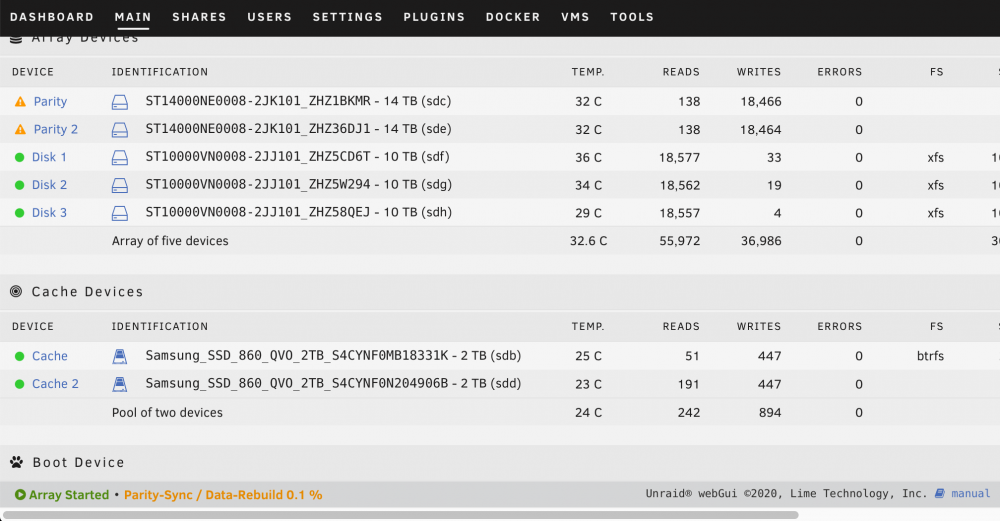The image size is (1000, 521).
Task: Click ST10000VN0008-2JJ101_ZHZ5CD6T identification text
Action: pos(258,157)
